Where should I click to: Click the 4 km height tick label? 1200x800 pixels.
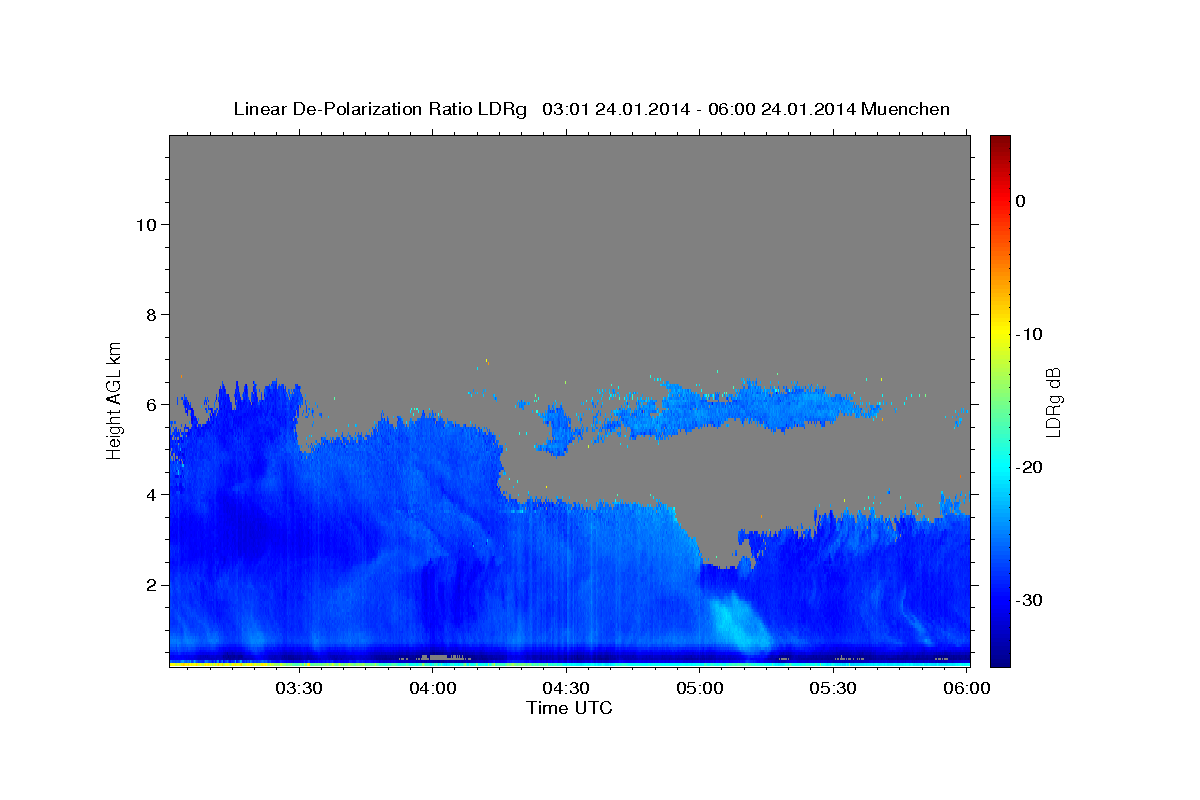(x=151, y=494)
